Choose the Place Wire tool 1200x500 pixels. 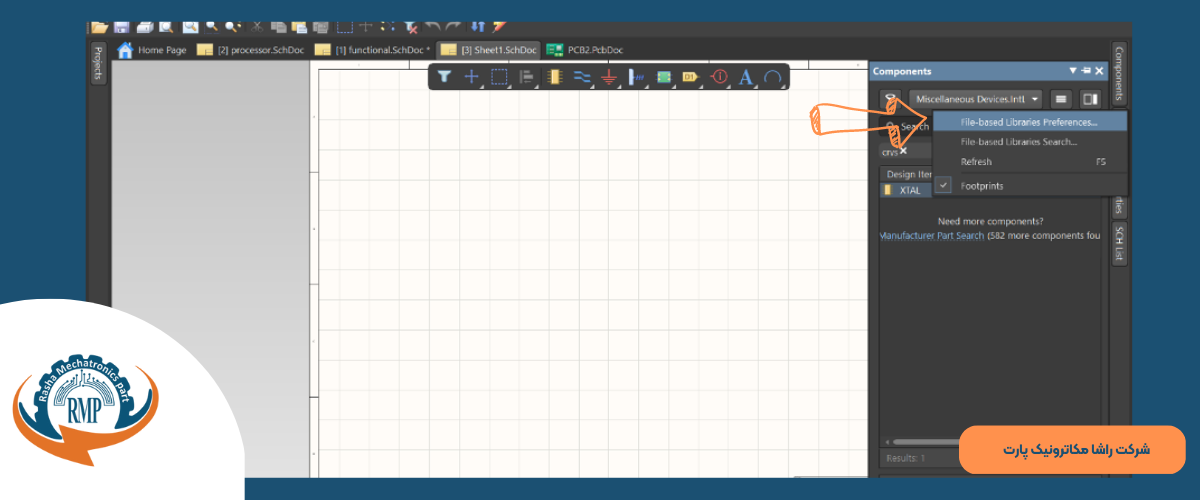coord(582,77)
